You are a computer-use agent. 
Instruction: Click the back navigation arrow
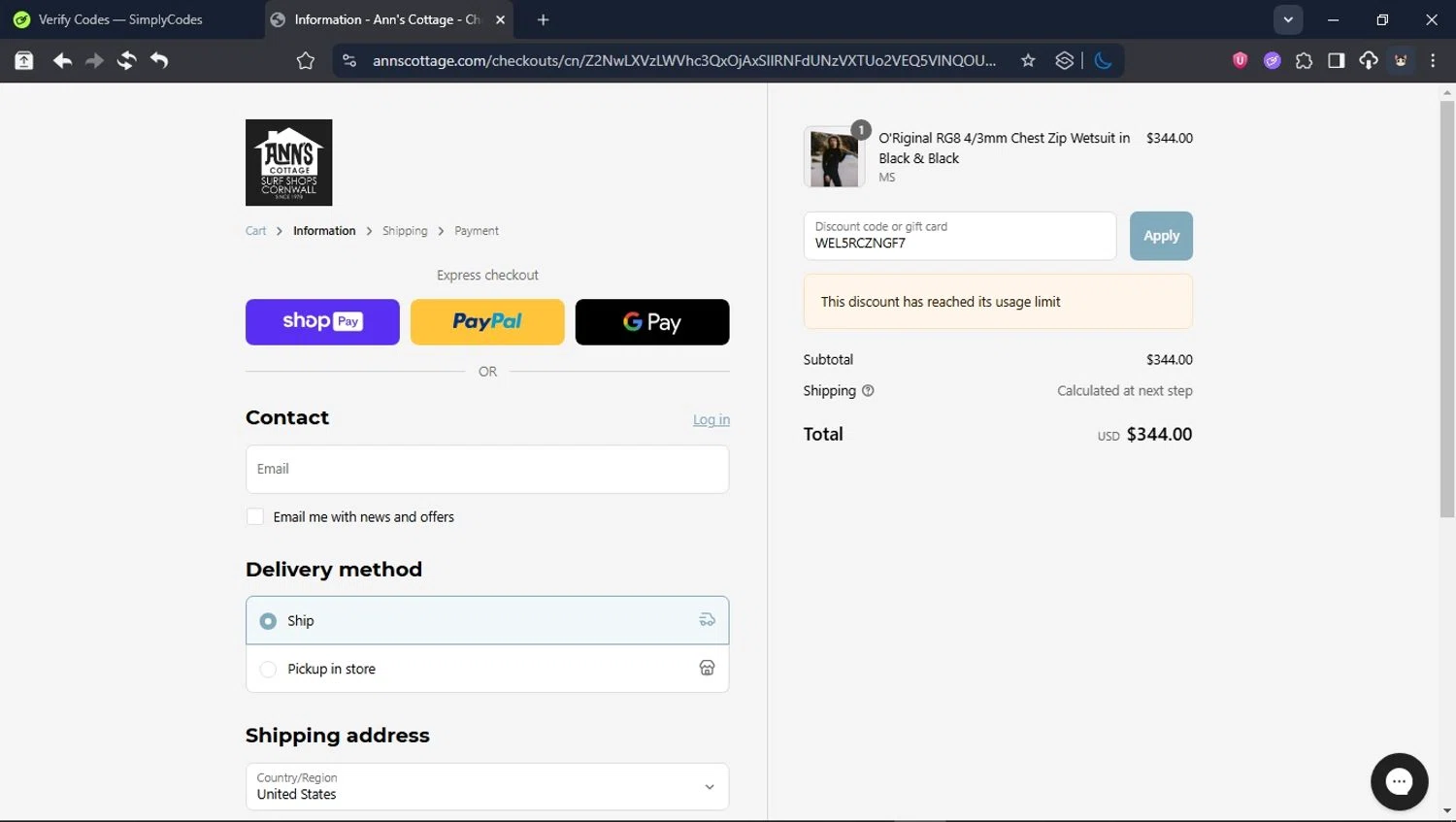[62, 60]
